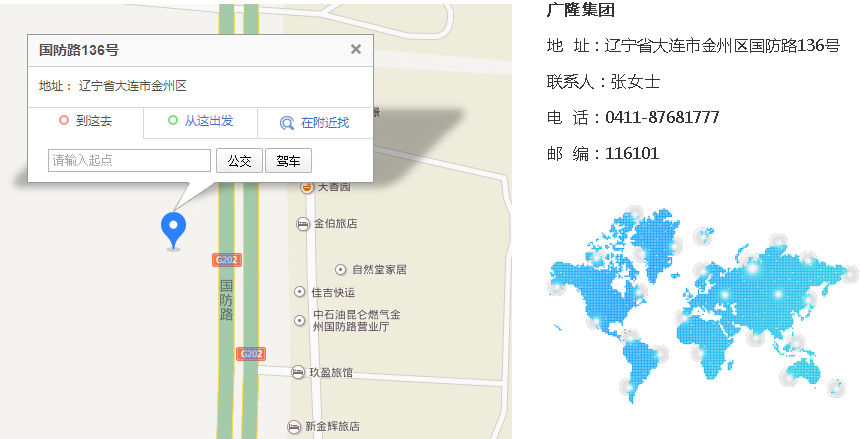The width and height of the screenshot is (860, 439).
Task: Click the lower G202 highway shield
Action: point(251,354)
